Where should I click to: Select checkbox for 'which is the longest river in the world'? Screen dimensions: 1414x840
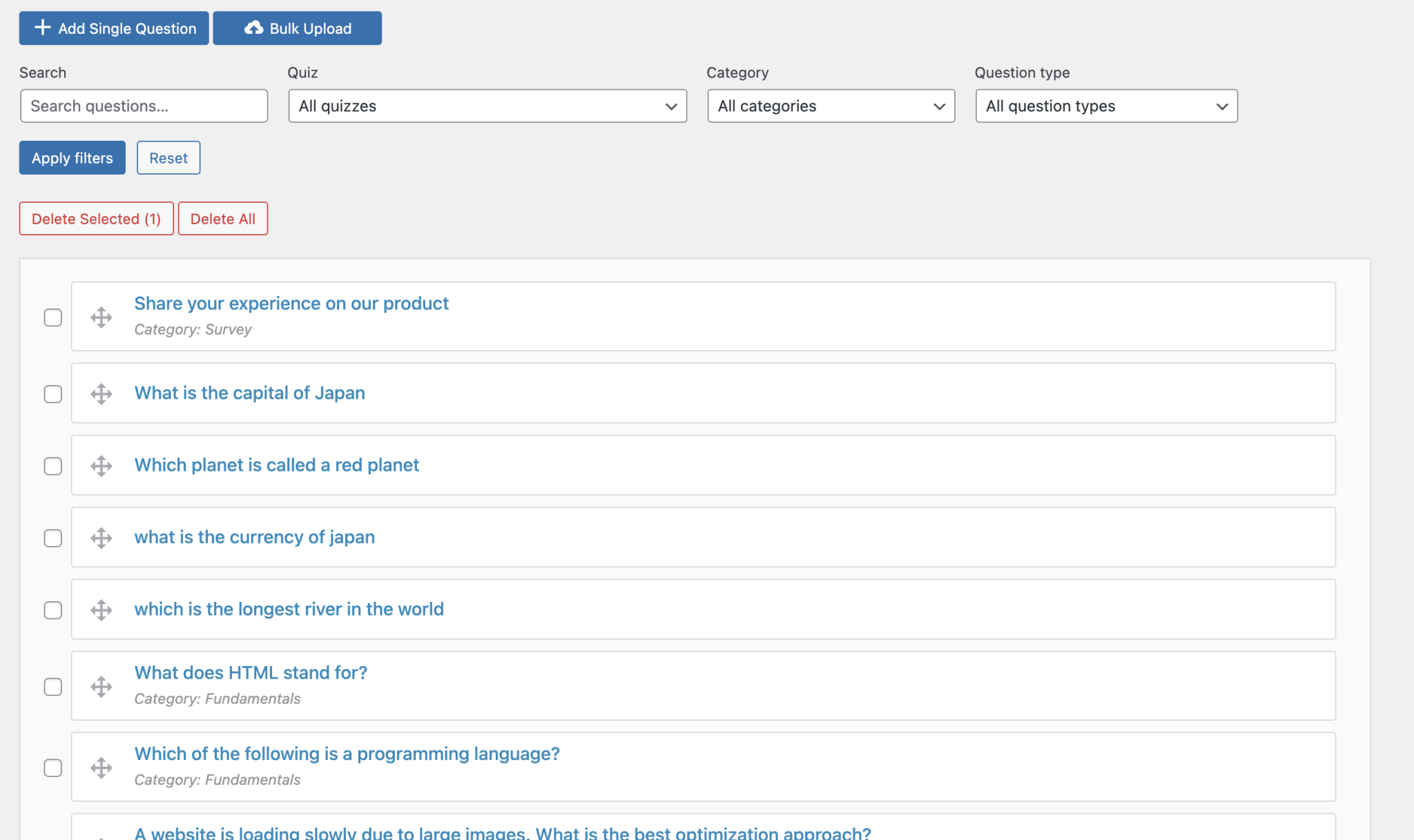point(53,611)
